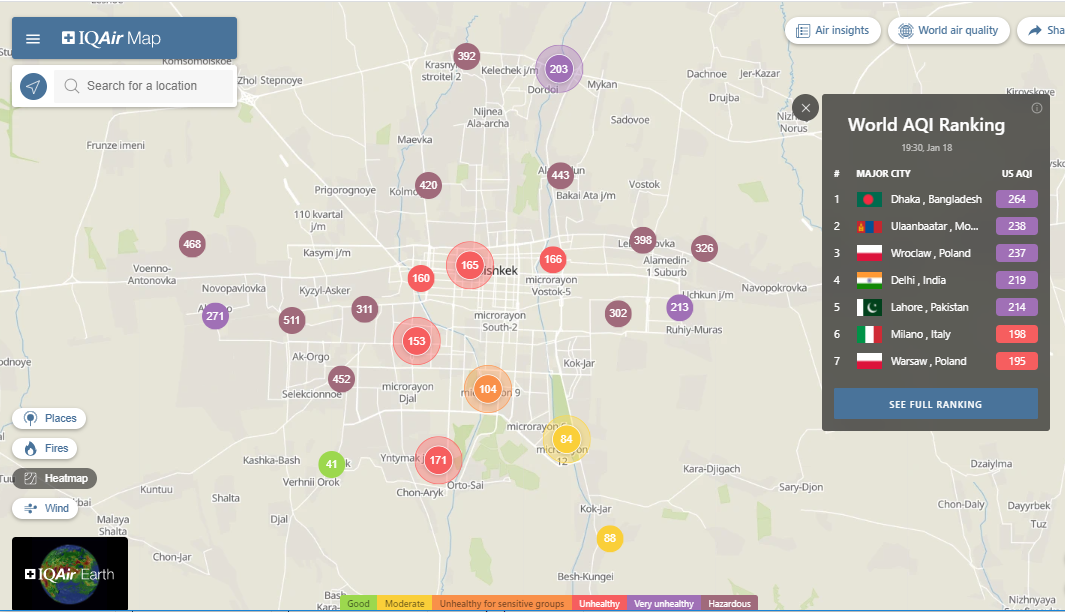The image size is (1065, 612).
Task: Open the hamburger menu icon
Action: pyautogui.click(x=33, y=39)
